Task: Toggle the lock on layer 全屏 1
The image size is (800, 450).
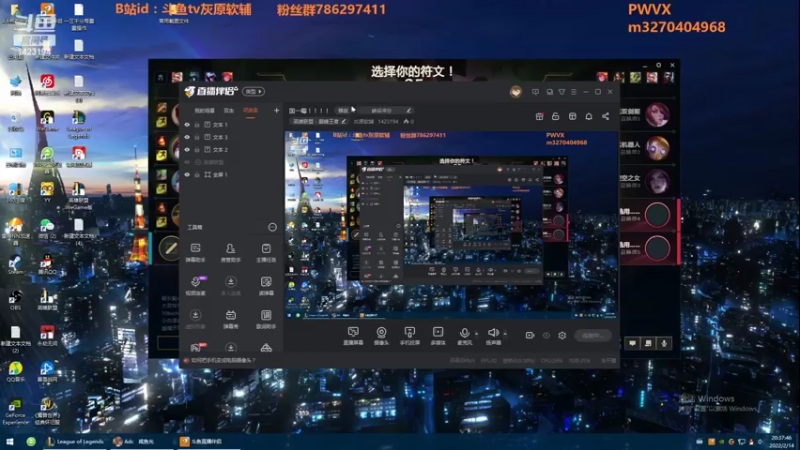Action: (197, 174)
